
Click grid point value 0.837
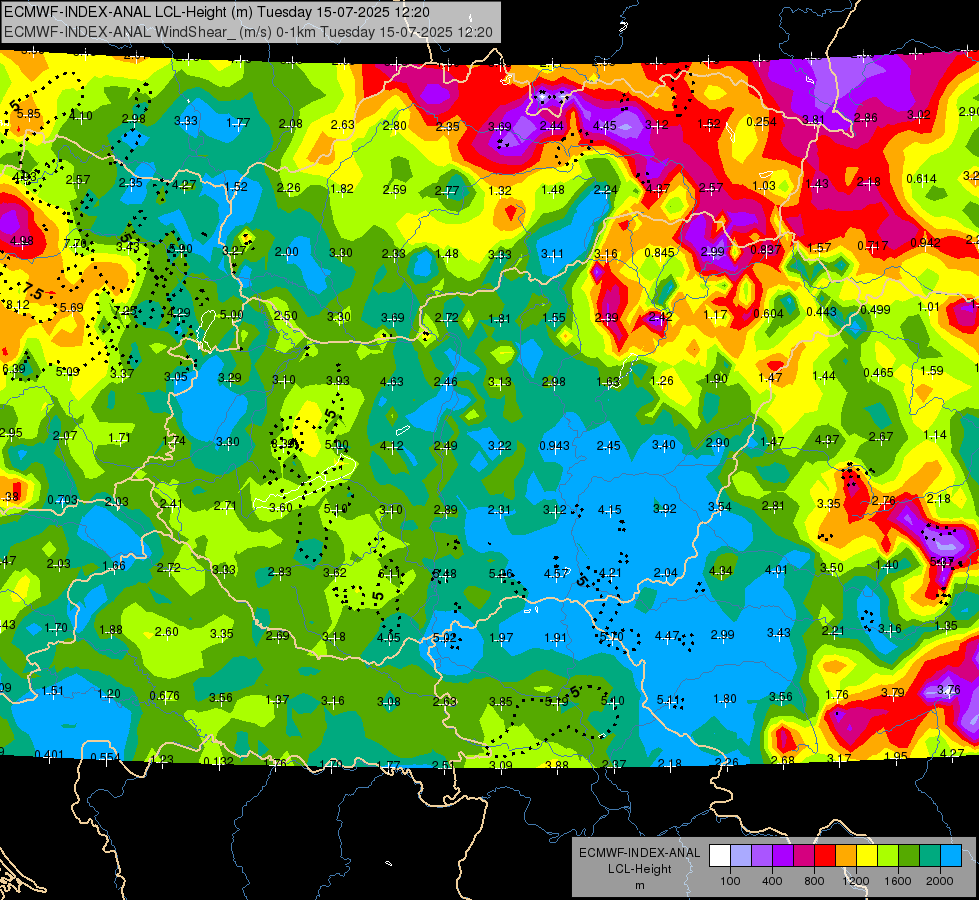tap(765, 250)
